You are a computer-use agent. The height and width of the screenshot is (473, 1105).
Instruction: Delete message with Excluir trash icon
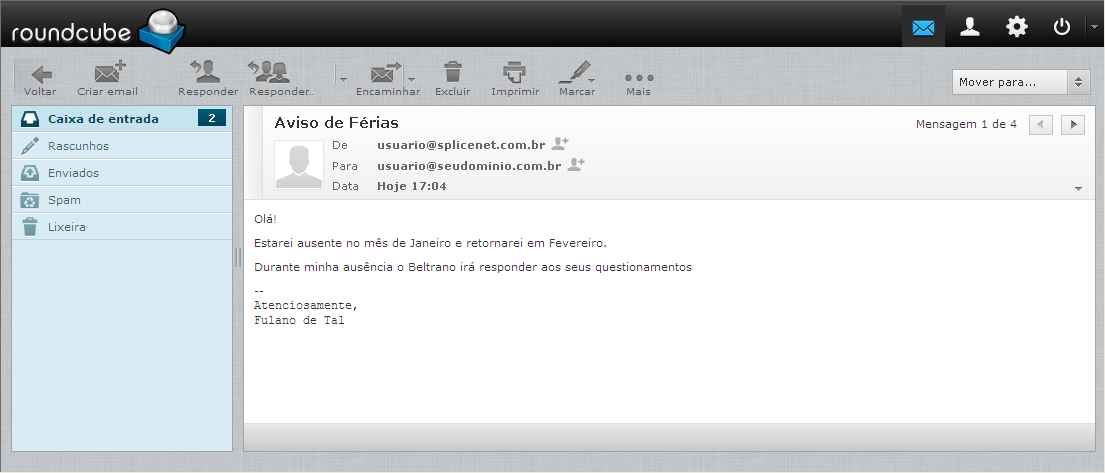tap(452, 73)
